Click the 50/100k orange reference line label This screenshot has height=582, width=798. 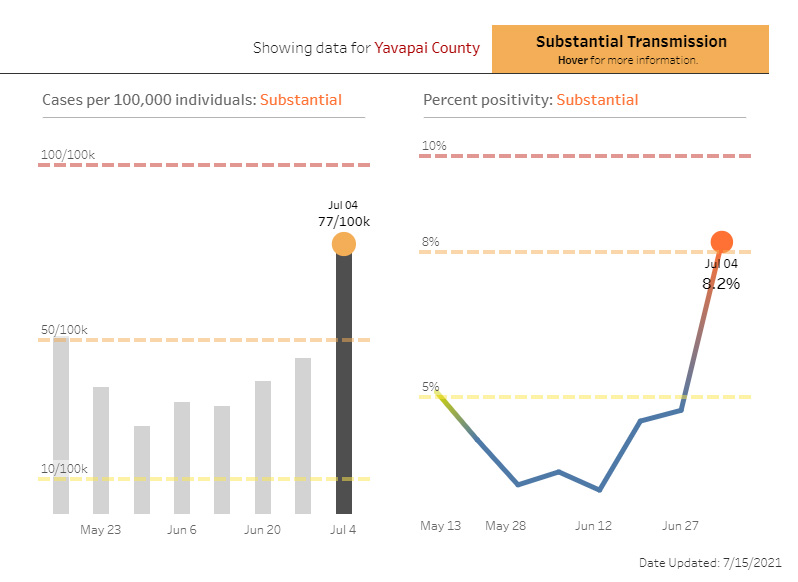pos(65,330)
